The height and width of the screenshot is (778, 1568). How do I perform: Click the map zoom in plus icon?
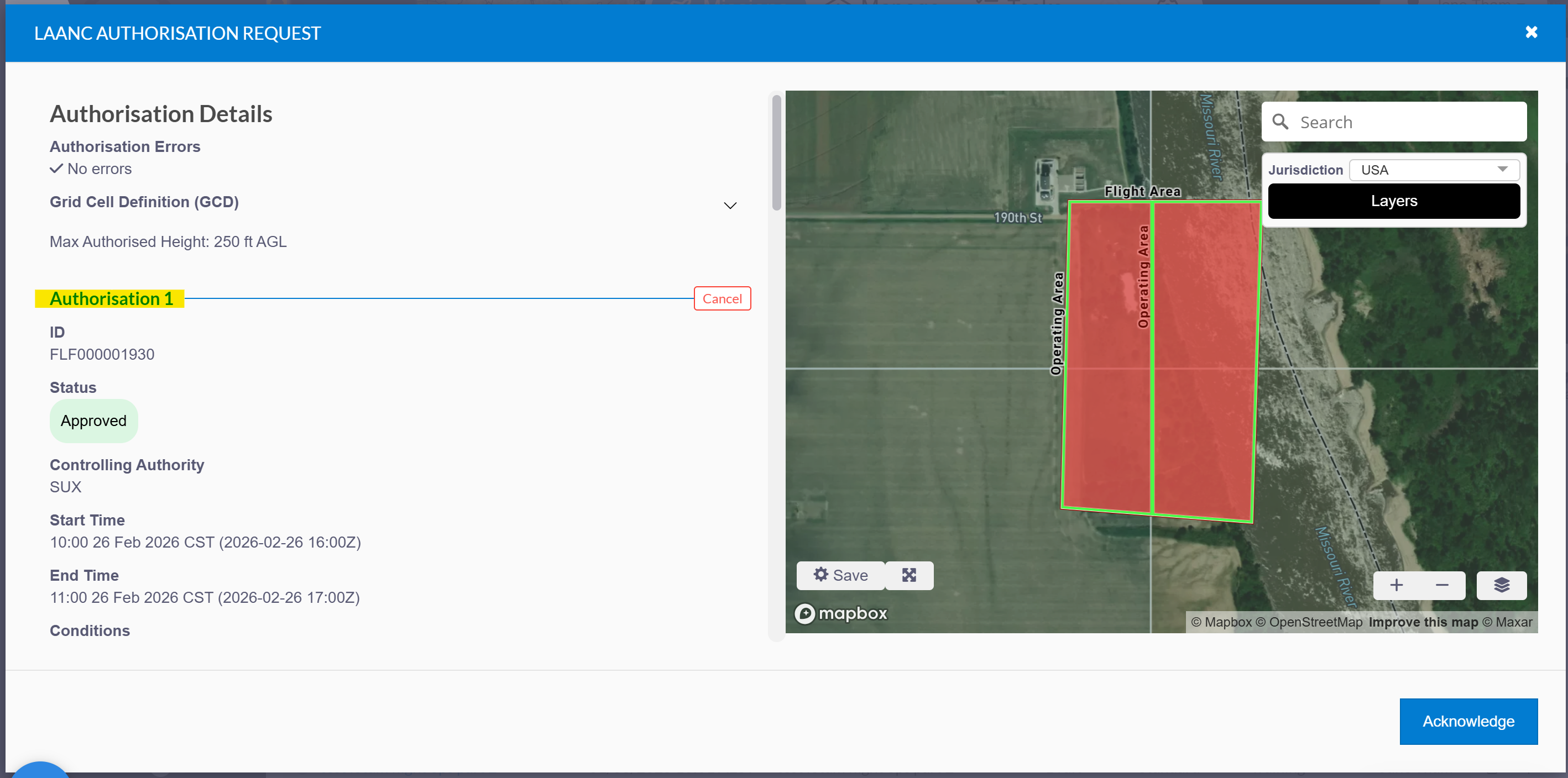[x=1397, y=585]
